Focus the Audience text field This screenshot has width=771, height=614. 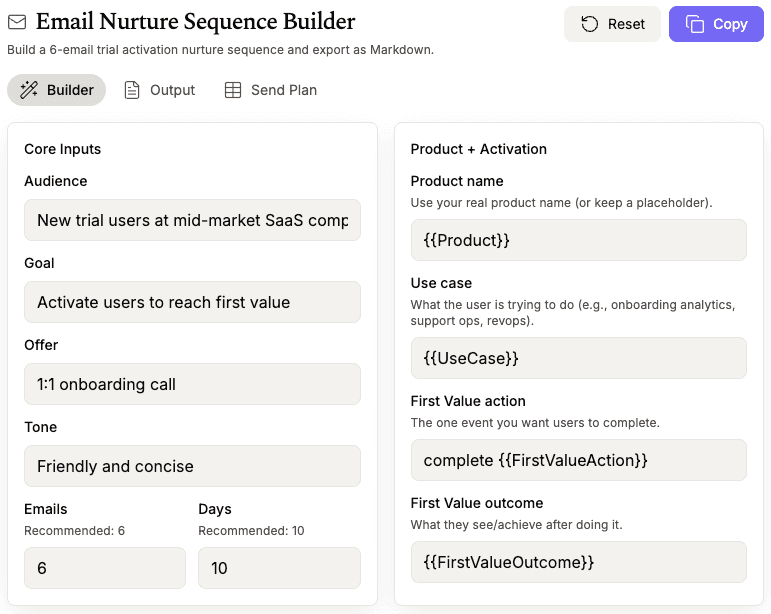192,220
